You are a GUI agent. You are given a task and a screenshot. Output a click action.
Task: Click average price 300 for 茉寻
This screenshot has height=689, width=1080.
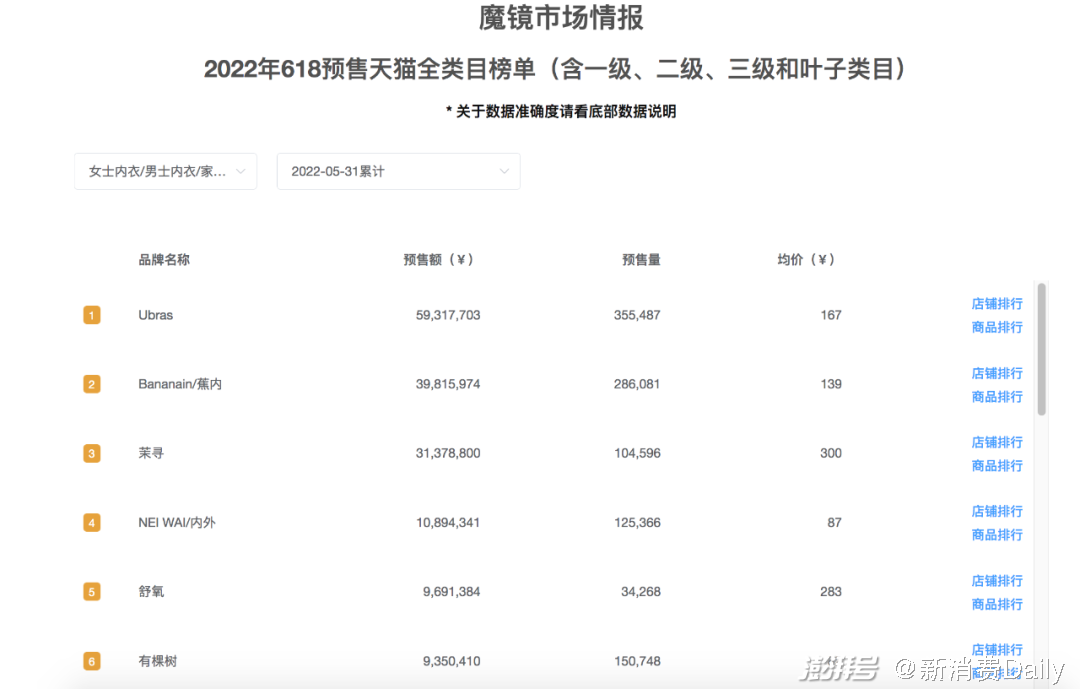pos(831,453)
